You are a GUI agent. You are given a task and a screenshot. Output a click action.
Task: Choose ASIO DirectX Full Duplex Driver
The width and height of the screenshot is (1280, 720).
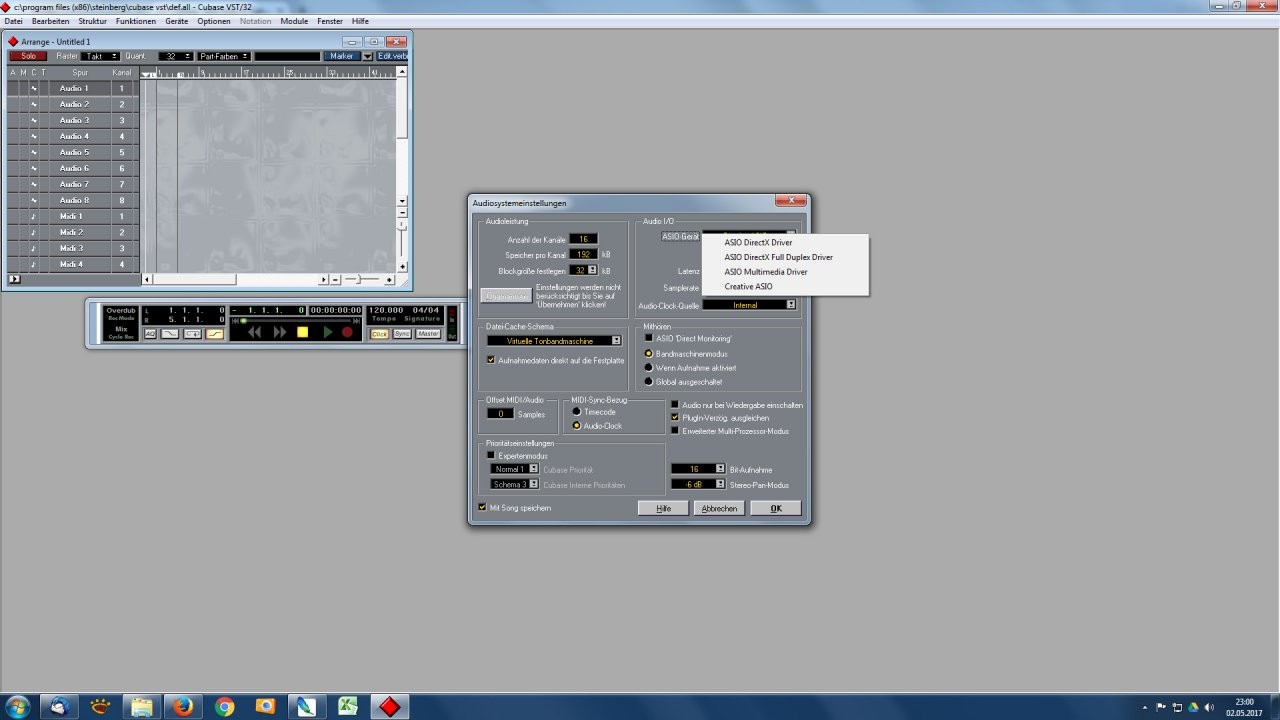(x=778, y=257)
